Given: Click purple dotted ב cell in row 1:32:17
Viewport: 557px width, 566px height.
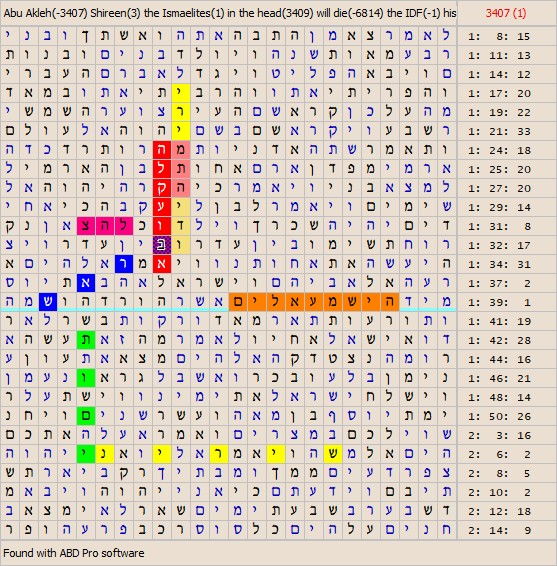Looking at the screenshot, I should (162, 245).
